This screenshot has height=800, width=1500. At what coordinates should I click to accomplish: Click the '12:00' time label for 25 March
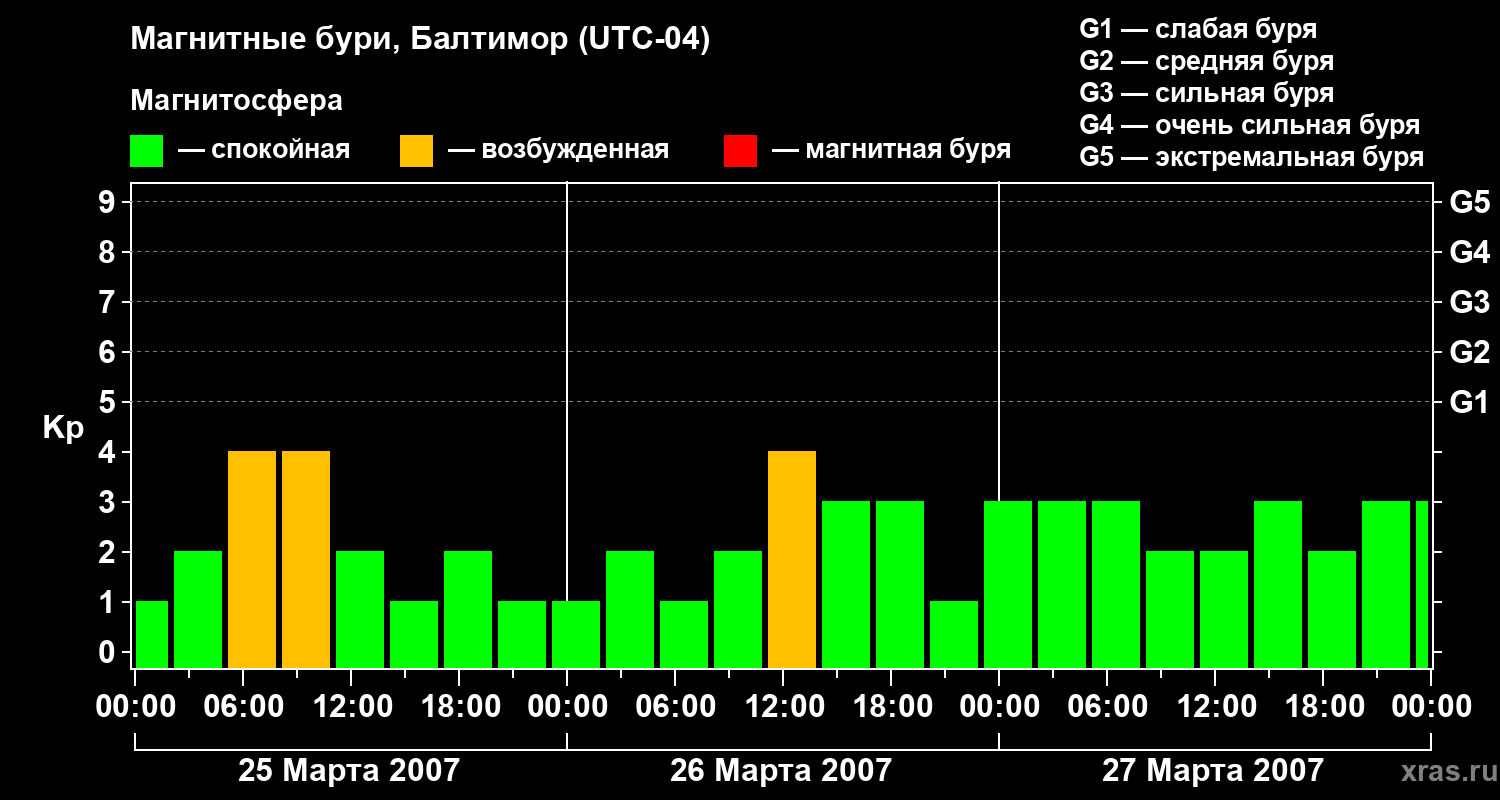[x=351, y=707]
